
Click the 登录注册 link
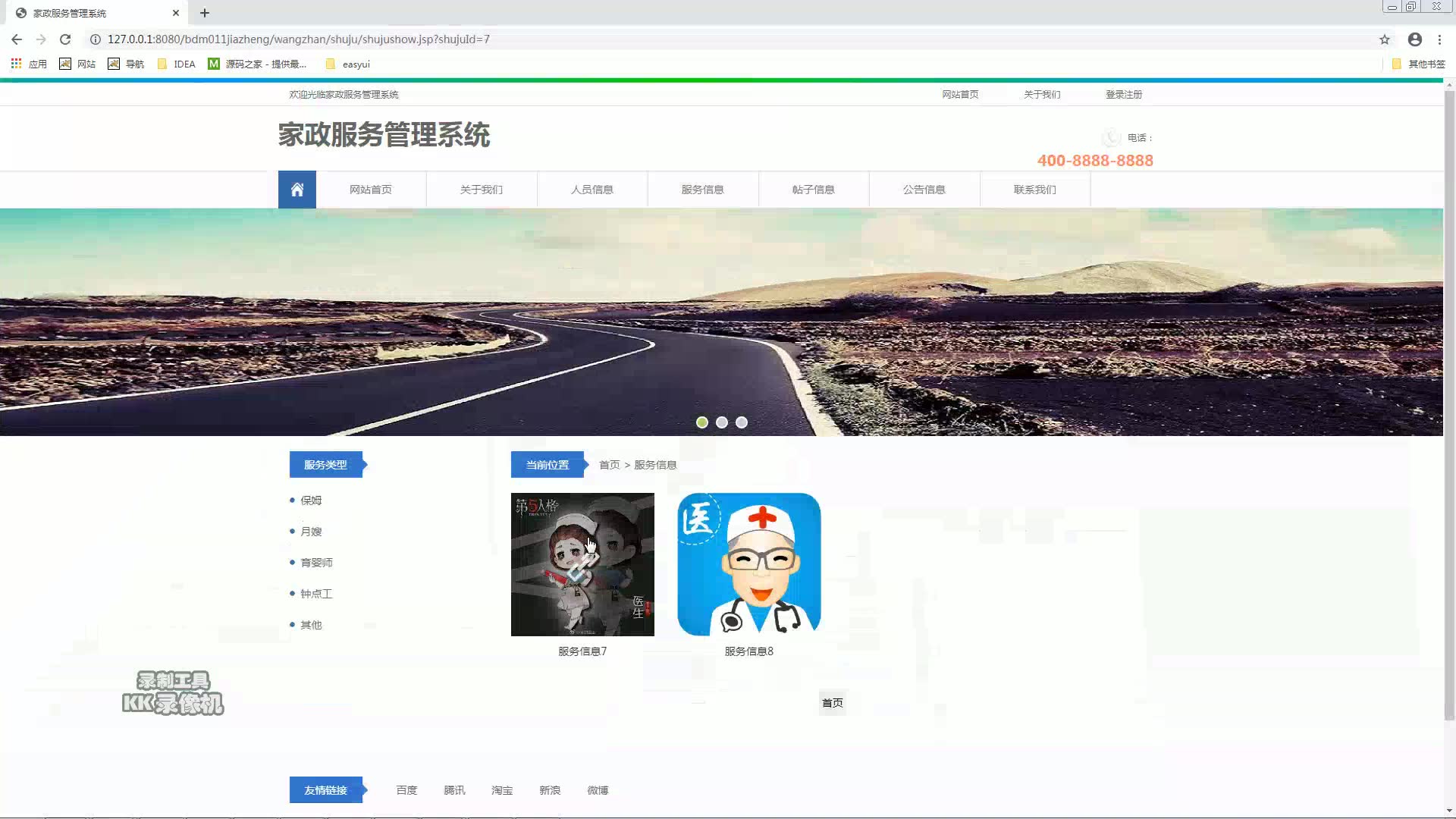pos(1124,94)
